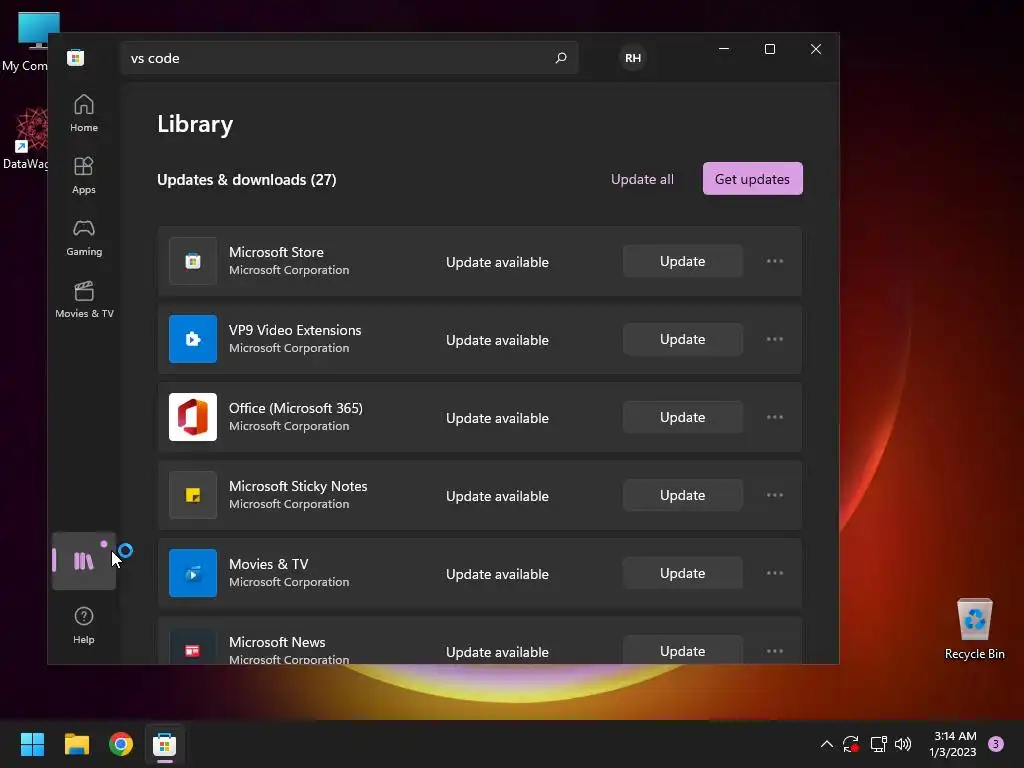The width and height of the screenshot is (1024, 768).
Task: Open more options for Office (Microsoft 365)
Action: [775, 417]
